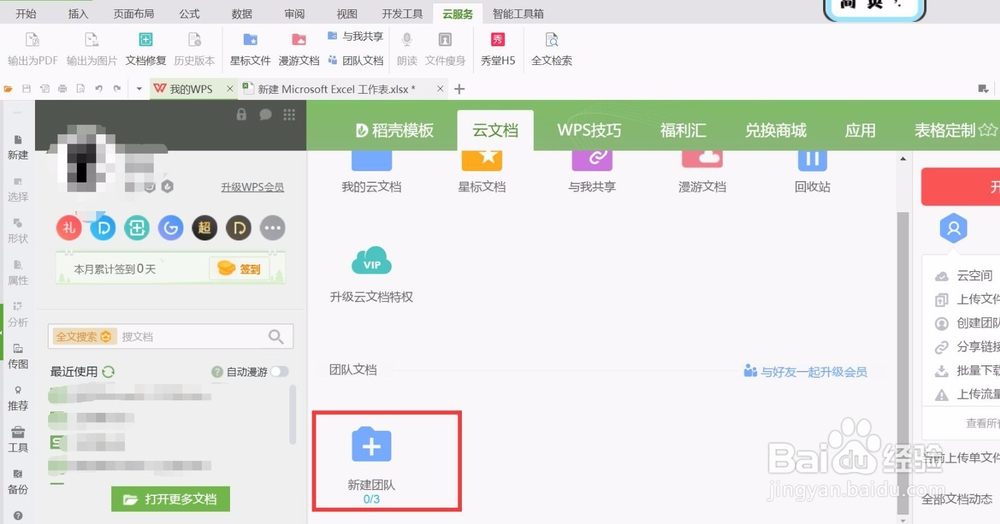This screenshot has width=1000, height=524.
Task: Open the 表格定制 tab
Action: 955,130
